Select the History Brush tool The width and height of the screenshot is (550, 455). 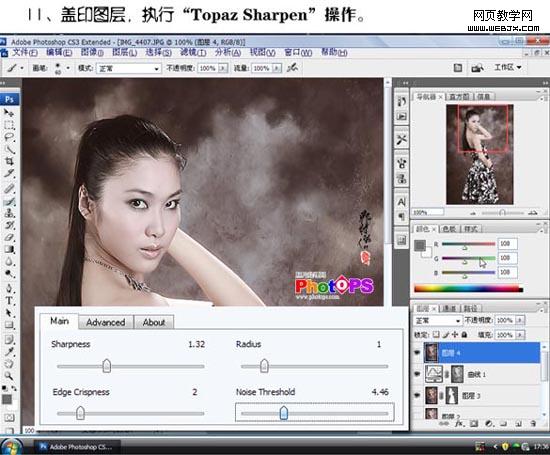click(x=9, y=225)
